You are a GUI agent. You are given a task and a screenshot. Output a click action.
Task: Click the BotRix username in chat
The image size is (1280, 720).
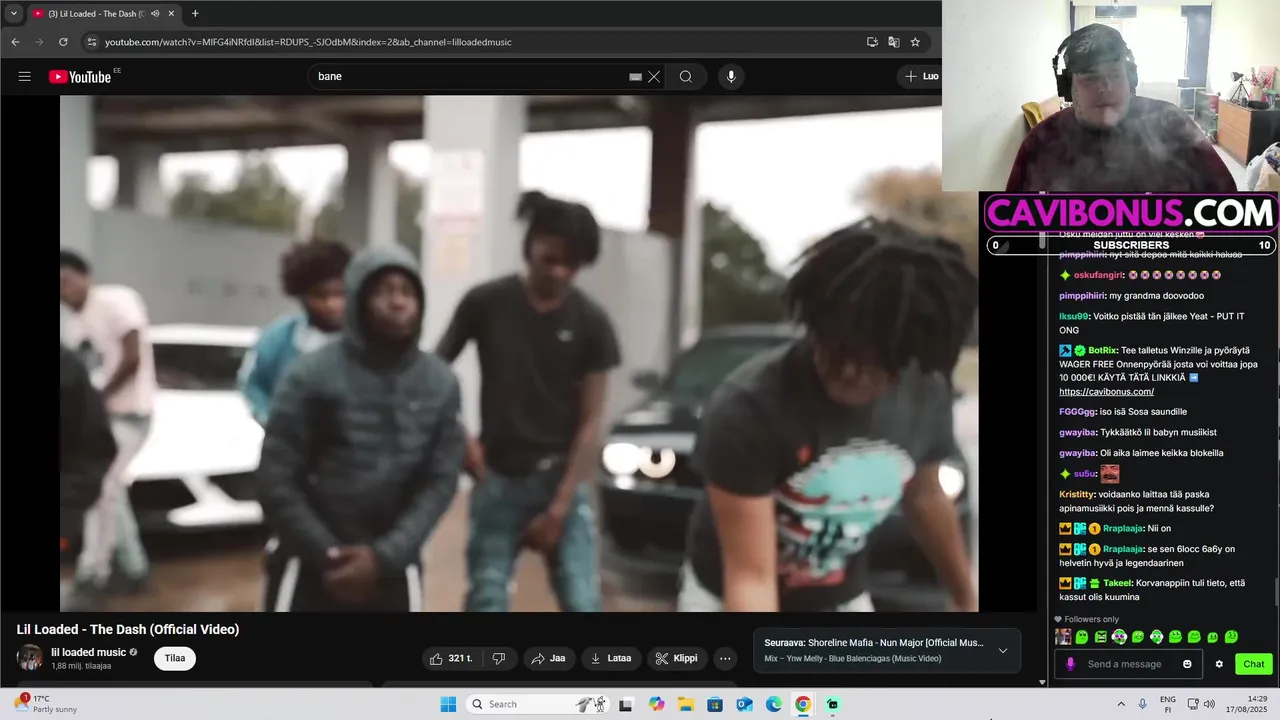pos(1103,351)
